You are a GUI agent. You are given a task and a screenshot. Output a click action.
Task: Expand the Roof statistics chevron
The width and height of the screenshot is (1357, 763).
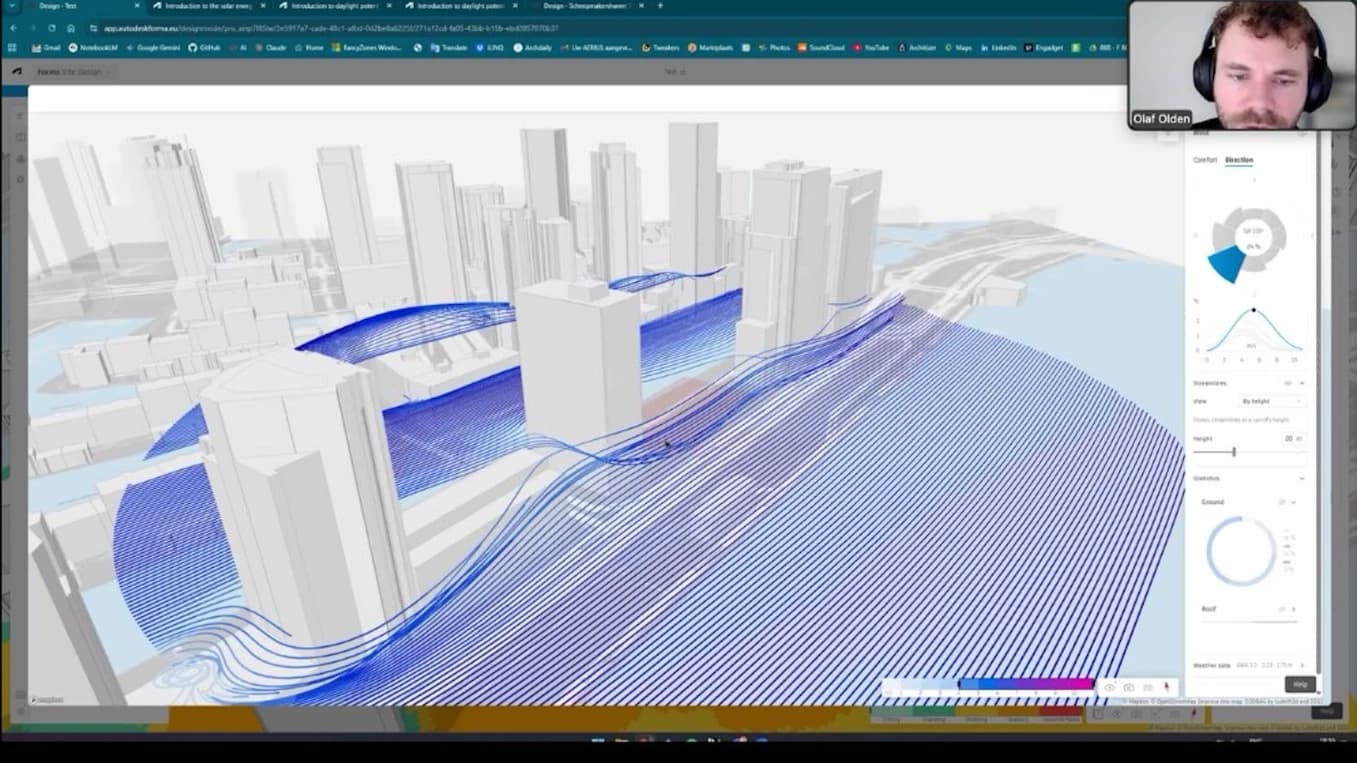(x=1294, y=609)
